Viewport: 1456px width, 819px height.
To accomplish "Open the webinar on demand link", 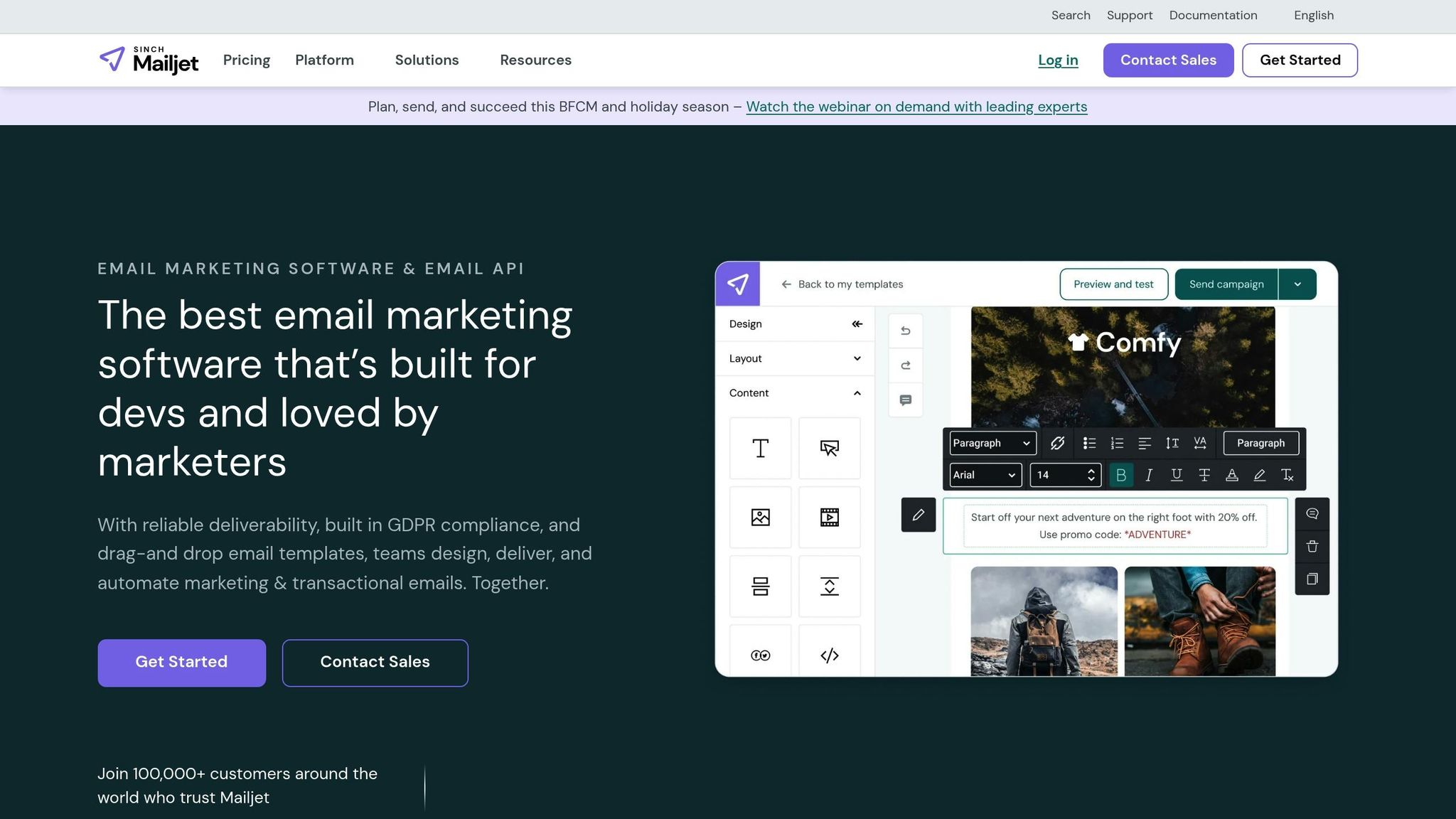I will tap(916, 107).
